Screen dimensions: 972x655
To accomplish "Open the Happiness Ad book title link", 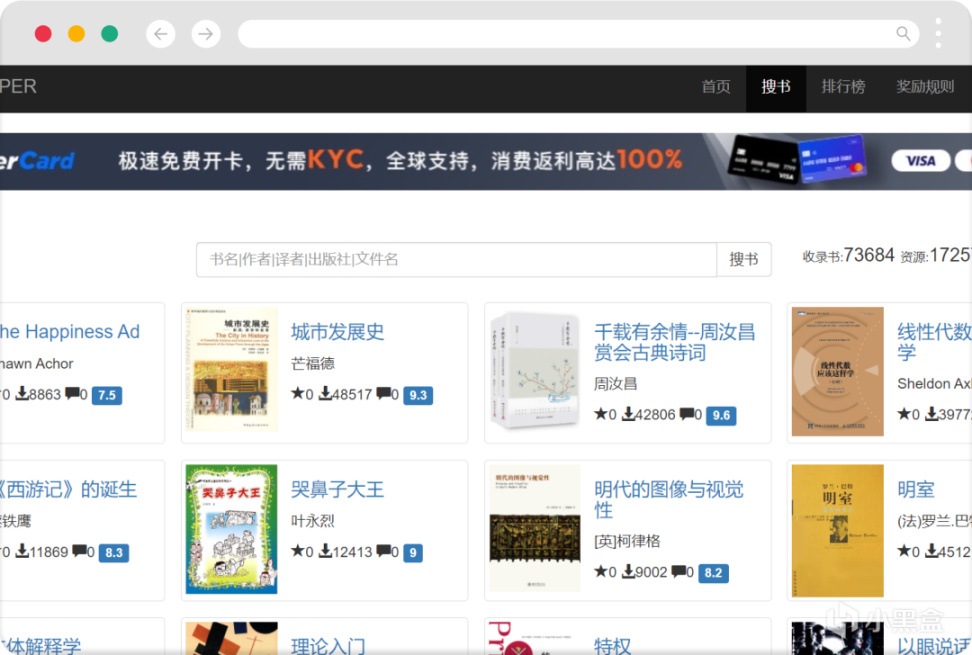I will point(69,332).
